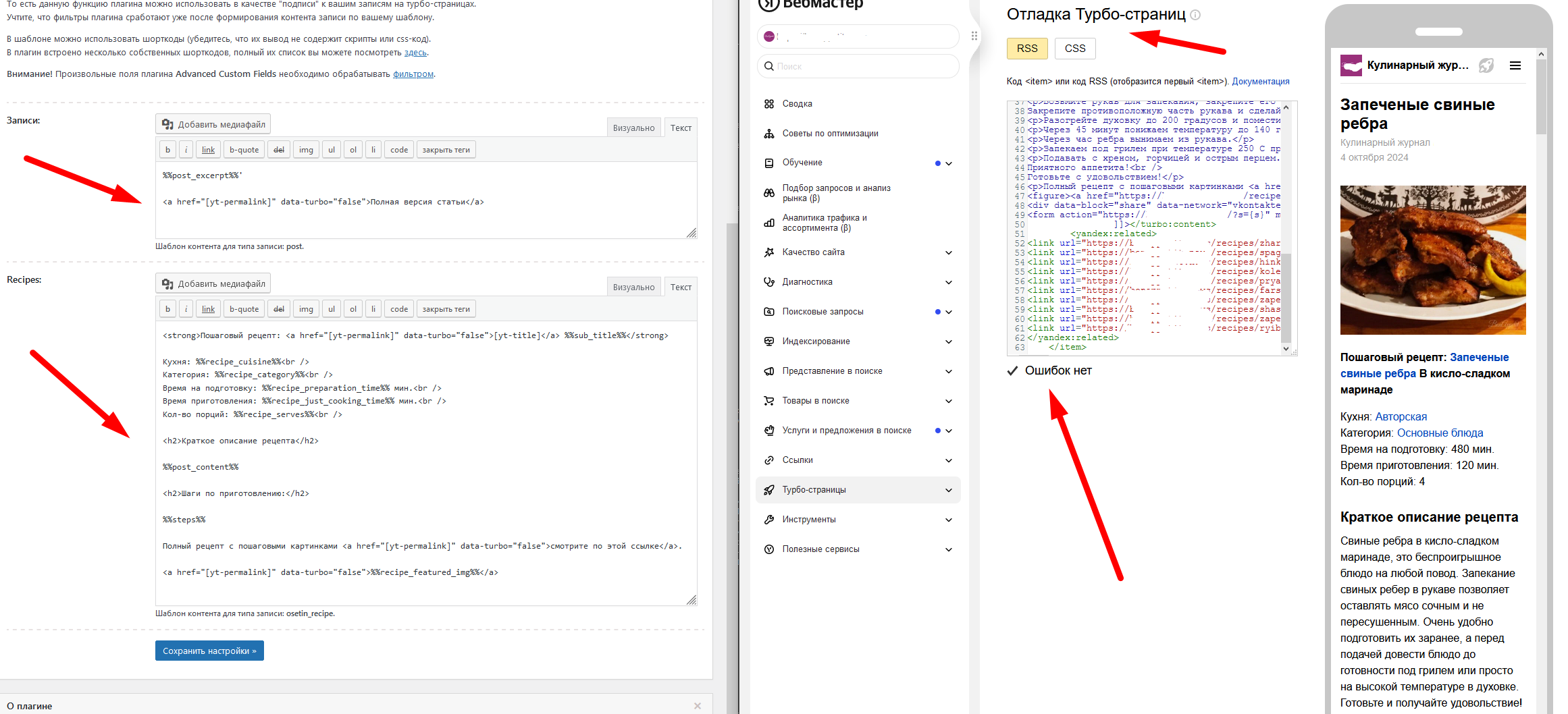This screenshot has height=714, width=1568.
Task: Select the RSS tab in Turbo debugger
Action: tap(1026, 49)
